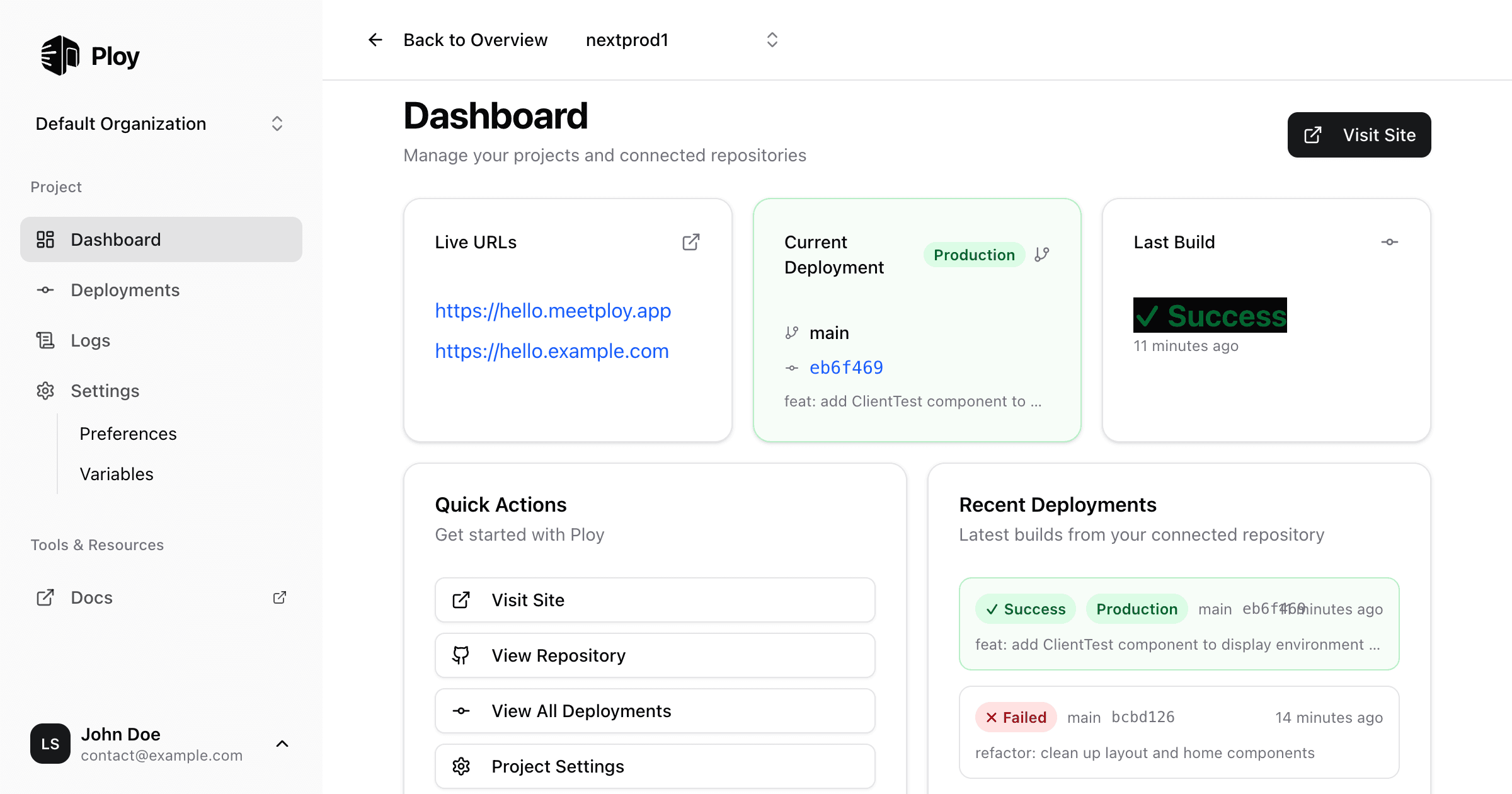This screenshot has height=794, width=1512.
Task: Click the GitHub icon on View Repository action
Action: click(461, 655)
